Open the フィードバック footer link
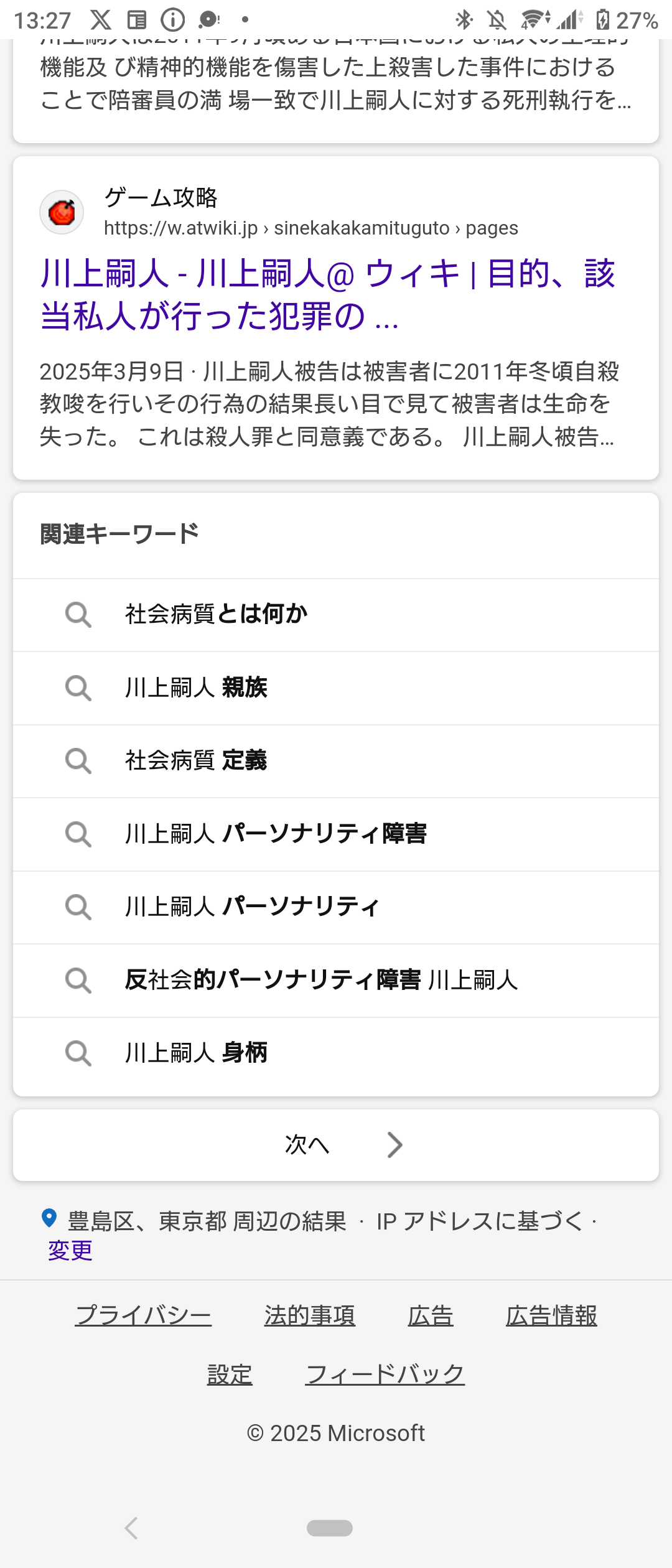The image size is (672, 1568). point(385,1374)
